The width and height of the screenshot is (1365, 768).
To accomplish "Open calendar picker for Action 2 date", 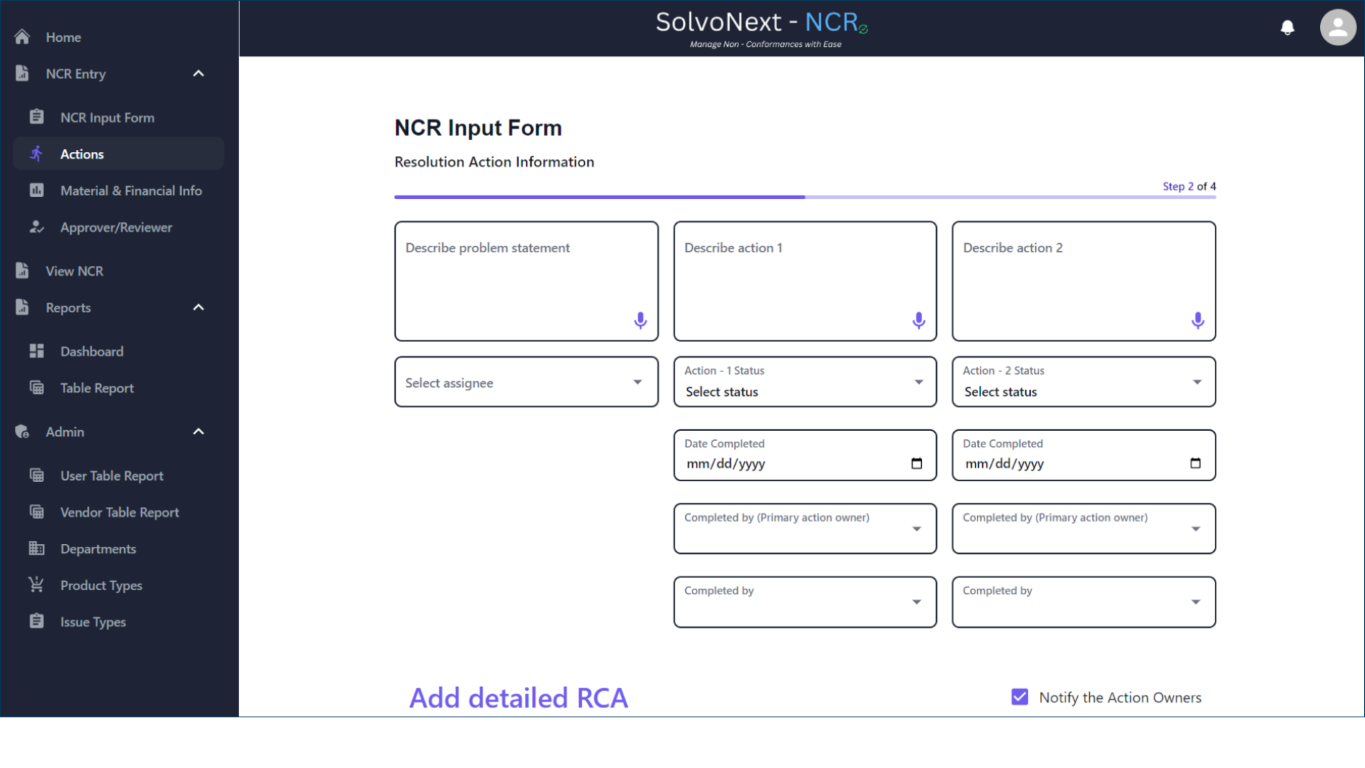I will coord(1195,464).
